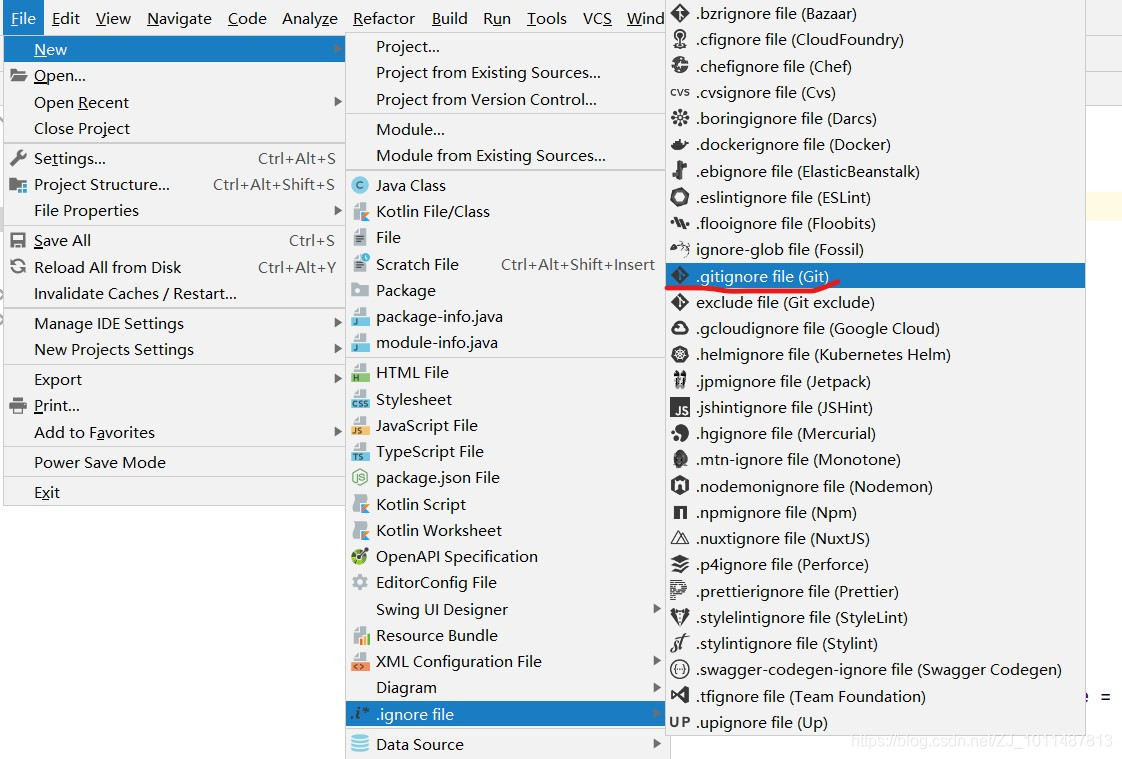The height and width of the screenshot is (759, 1122).
Task: Open the Edit menu
Action: pos(65,18)
